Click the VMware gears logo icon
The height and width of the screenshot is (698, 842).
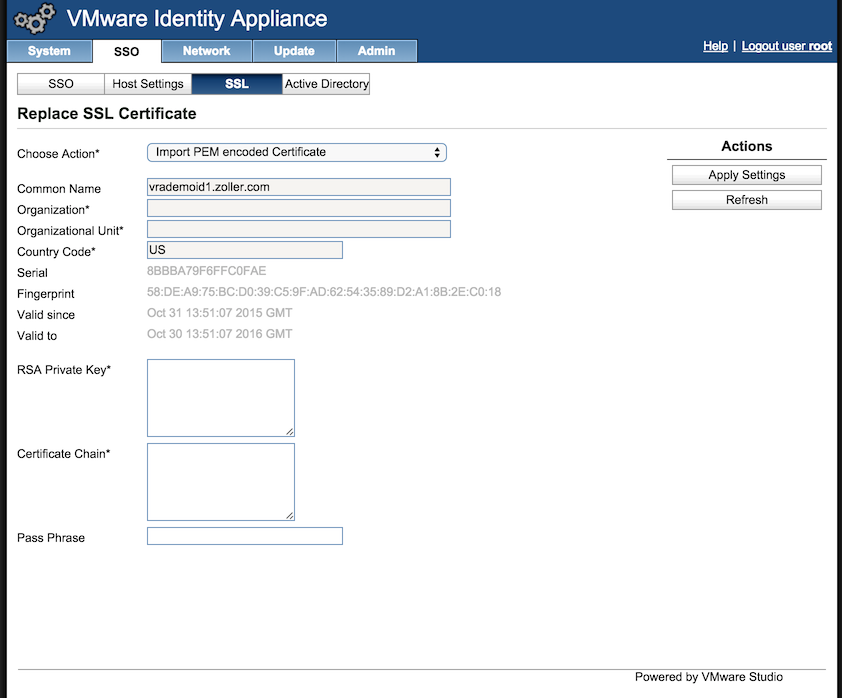pos(33,19)
